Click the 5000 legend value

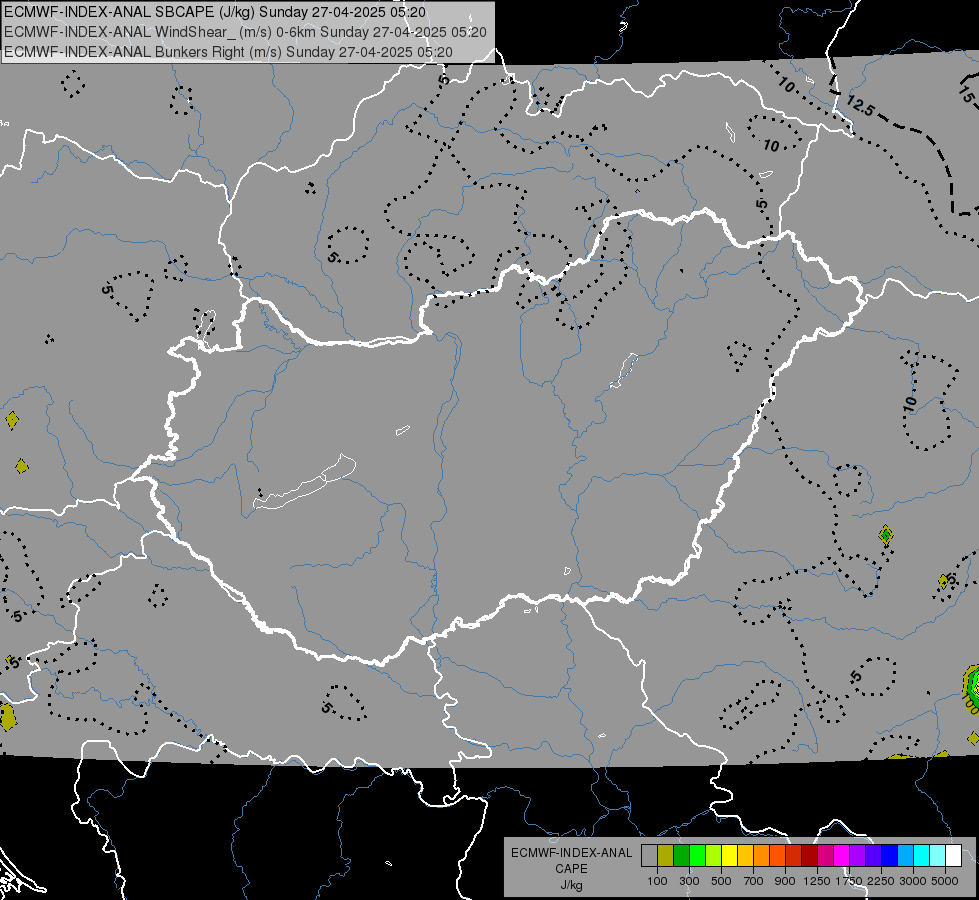(945, 881)
